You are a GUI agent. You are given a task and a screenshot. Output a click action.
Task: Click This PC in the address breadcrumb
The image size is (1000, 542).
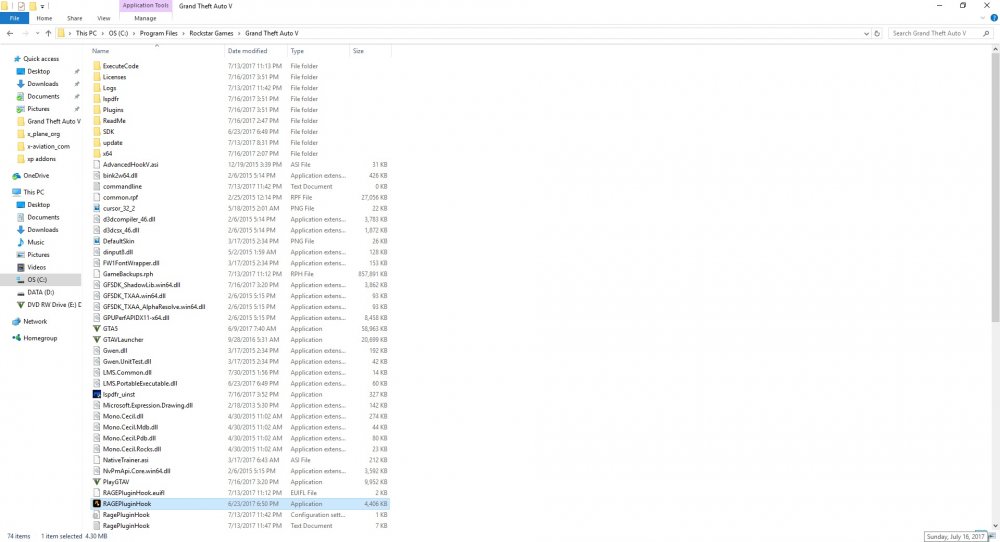click(86, 33)
